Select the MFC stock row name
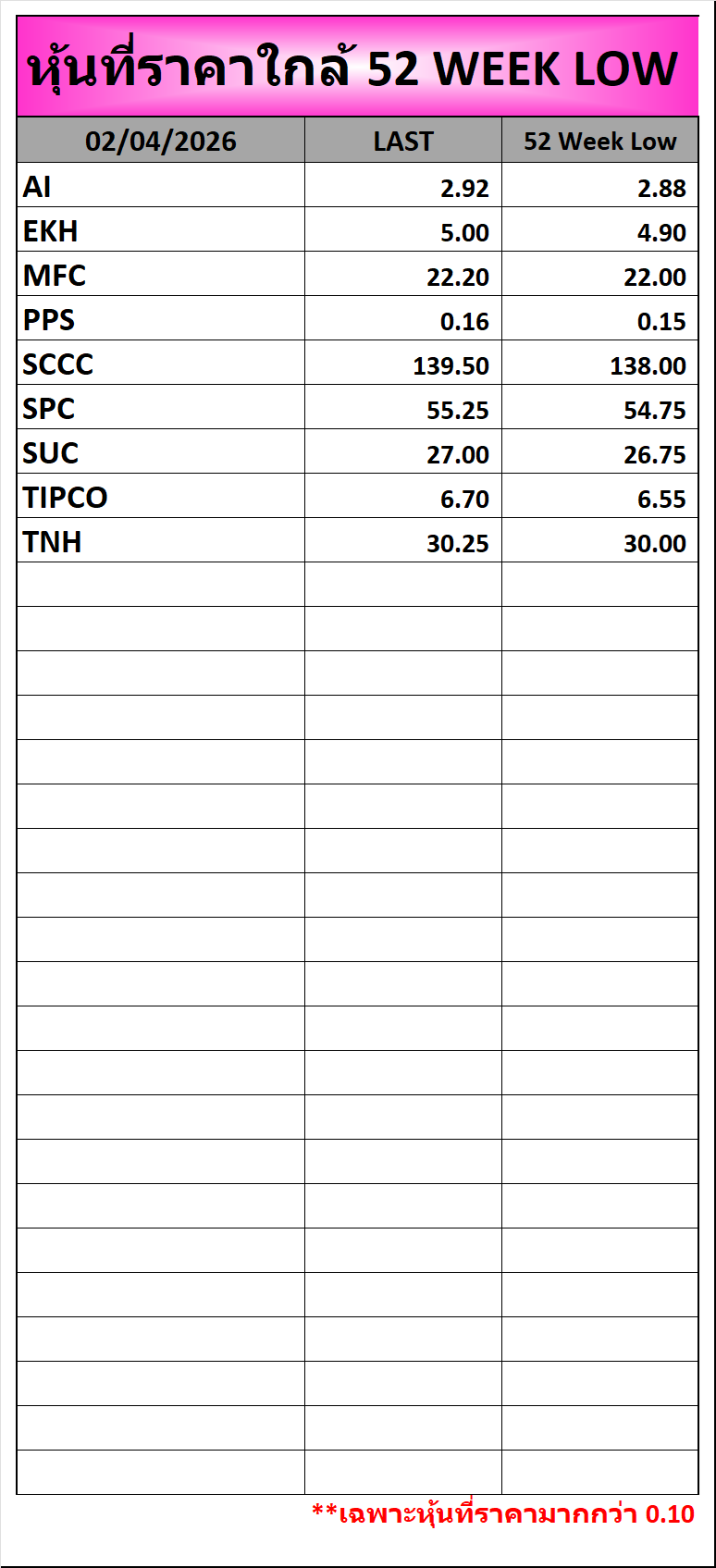The width and height of the screenshot is (716, 1568). [x=55, y=276]
